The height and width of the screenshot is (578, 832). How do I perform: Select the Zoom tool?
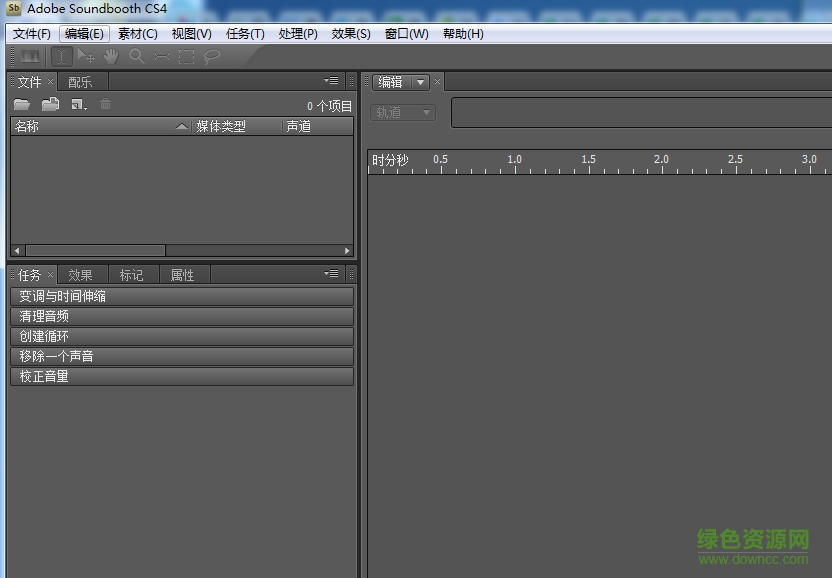[136, 56]
